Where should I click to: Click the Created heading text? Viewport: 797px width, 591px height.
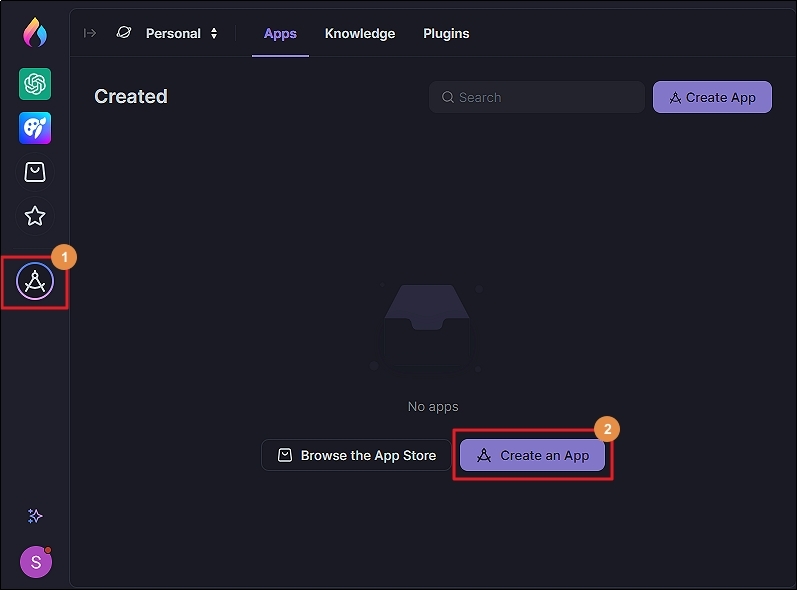click(x=131, y=97)
